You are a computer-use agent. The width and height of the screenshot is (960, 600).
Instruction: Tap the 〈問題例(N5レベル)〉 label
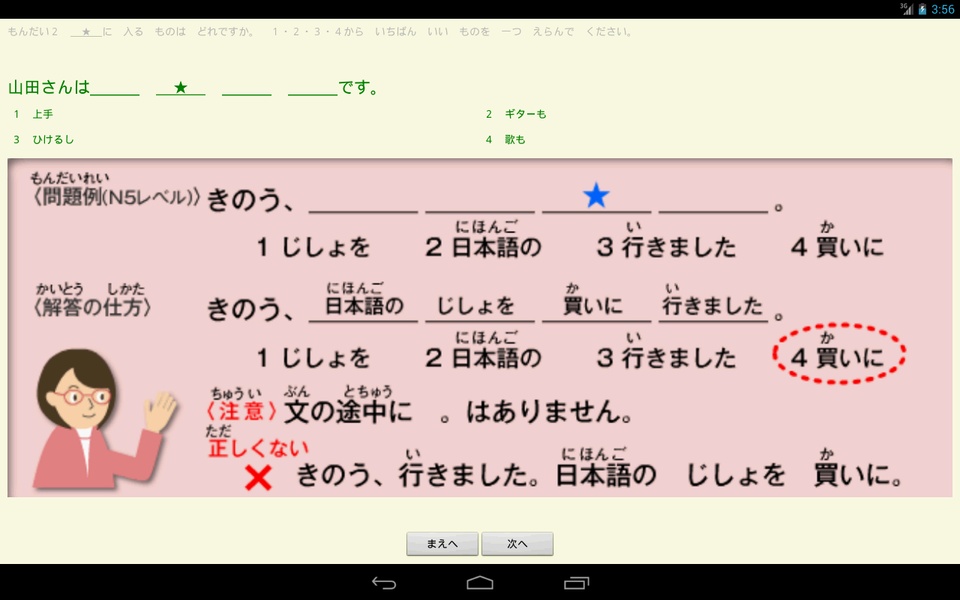point(116,197)
